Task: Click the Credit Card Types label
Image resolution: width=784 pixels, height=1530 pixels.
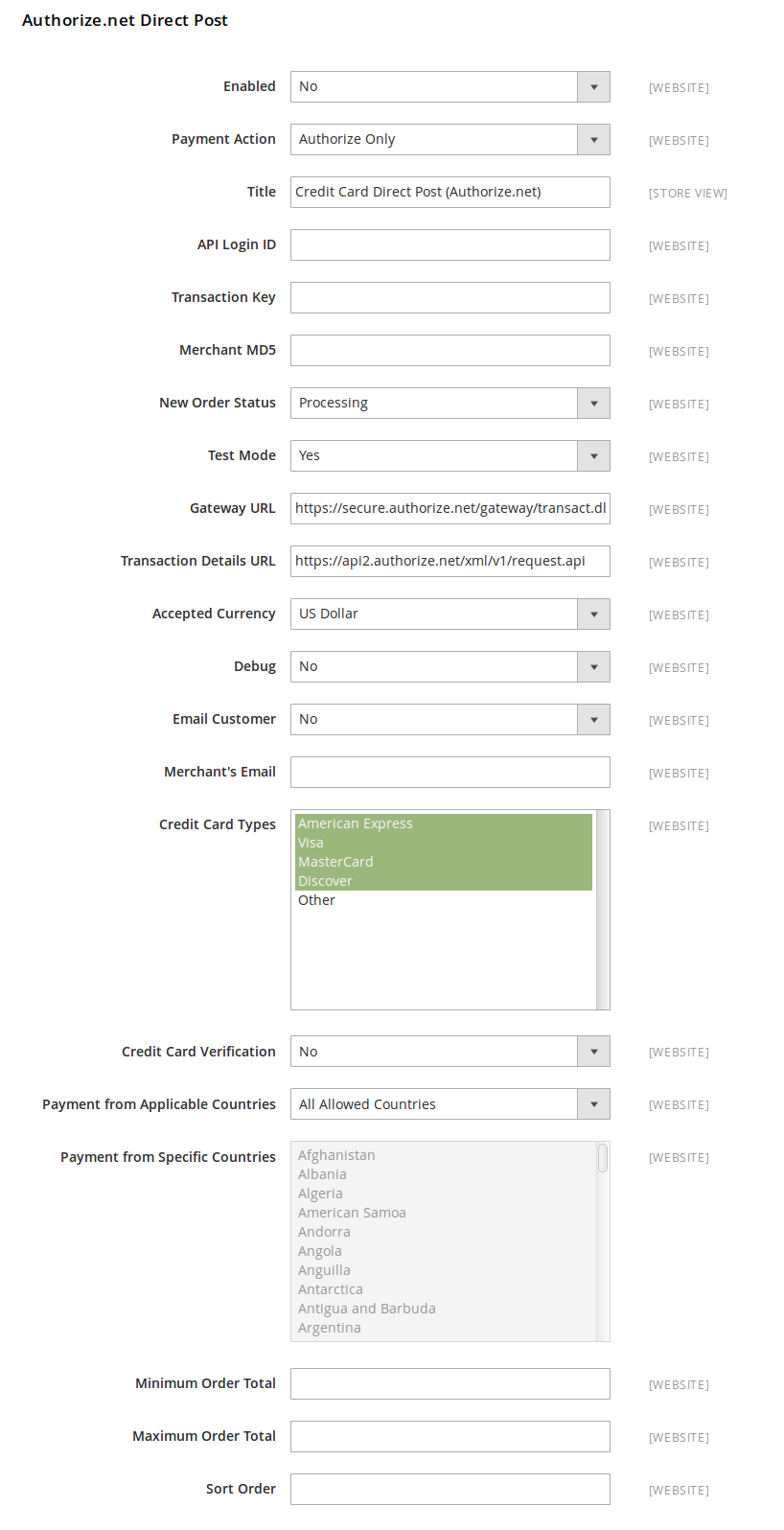Action: 218,824
